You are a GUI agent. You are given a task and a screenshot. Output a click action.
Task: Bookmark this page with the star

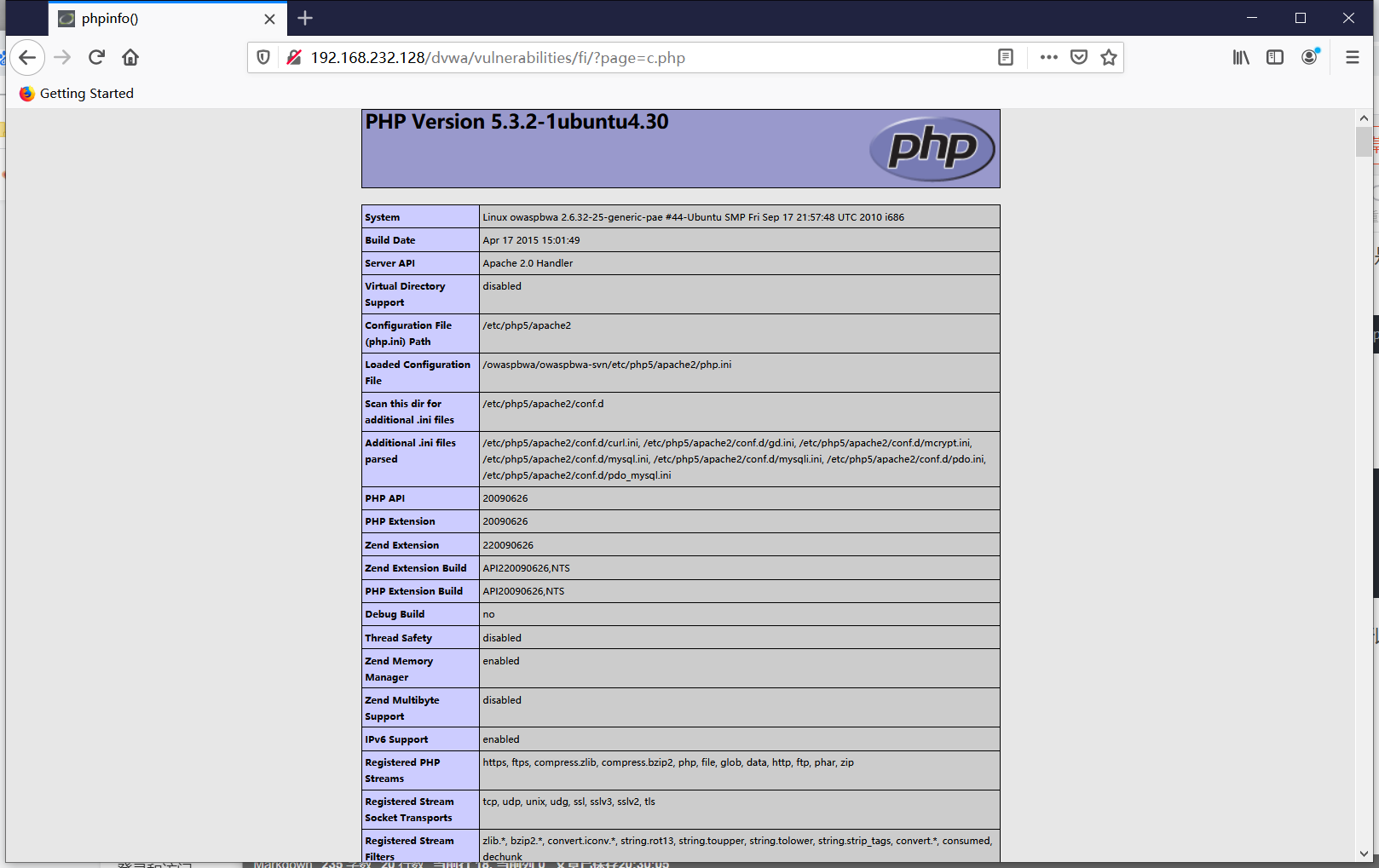click(x=1109, y=58)
